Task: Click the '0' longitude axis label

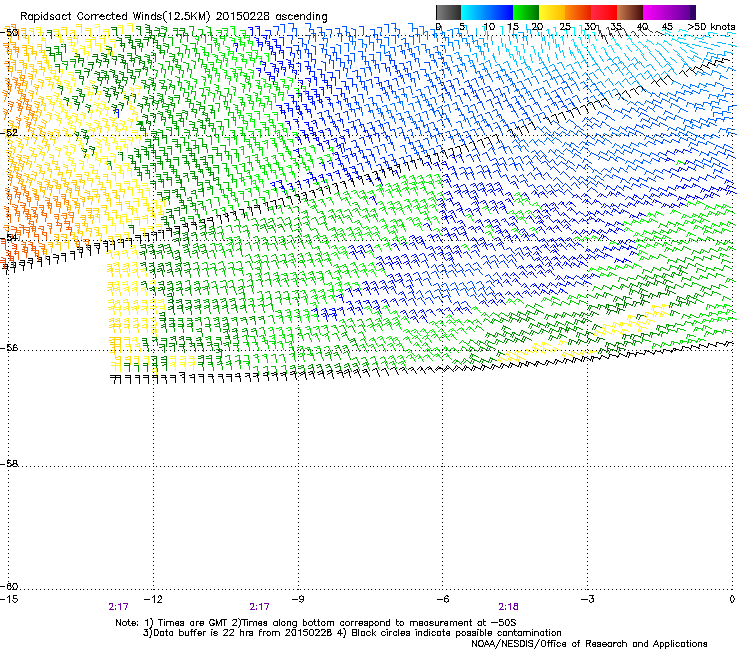Action: coord(732,599)
